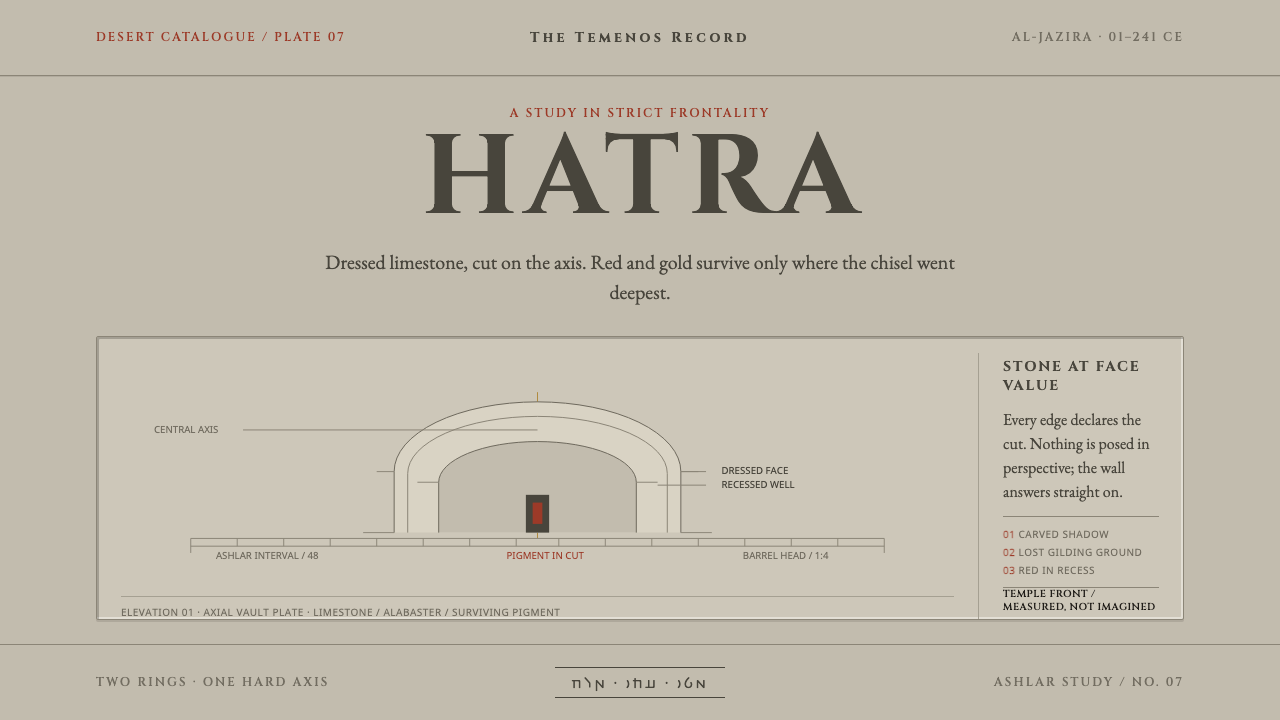Viewport: 1280px width, 720px height.
Task: Click the 'Barrel Head / 1:4' label
Action: click(785, 555)
